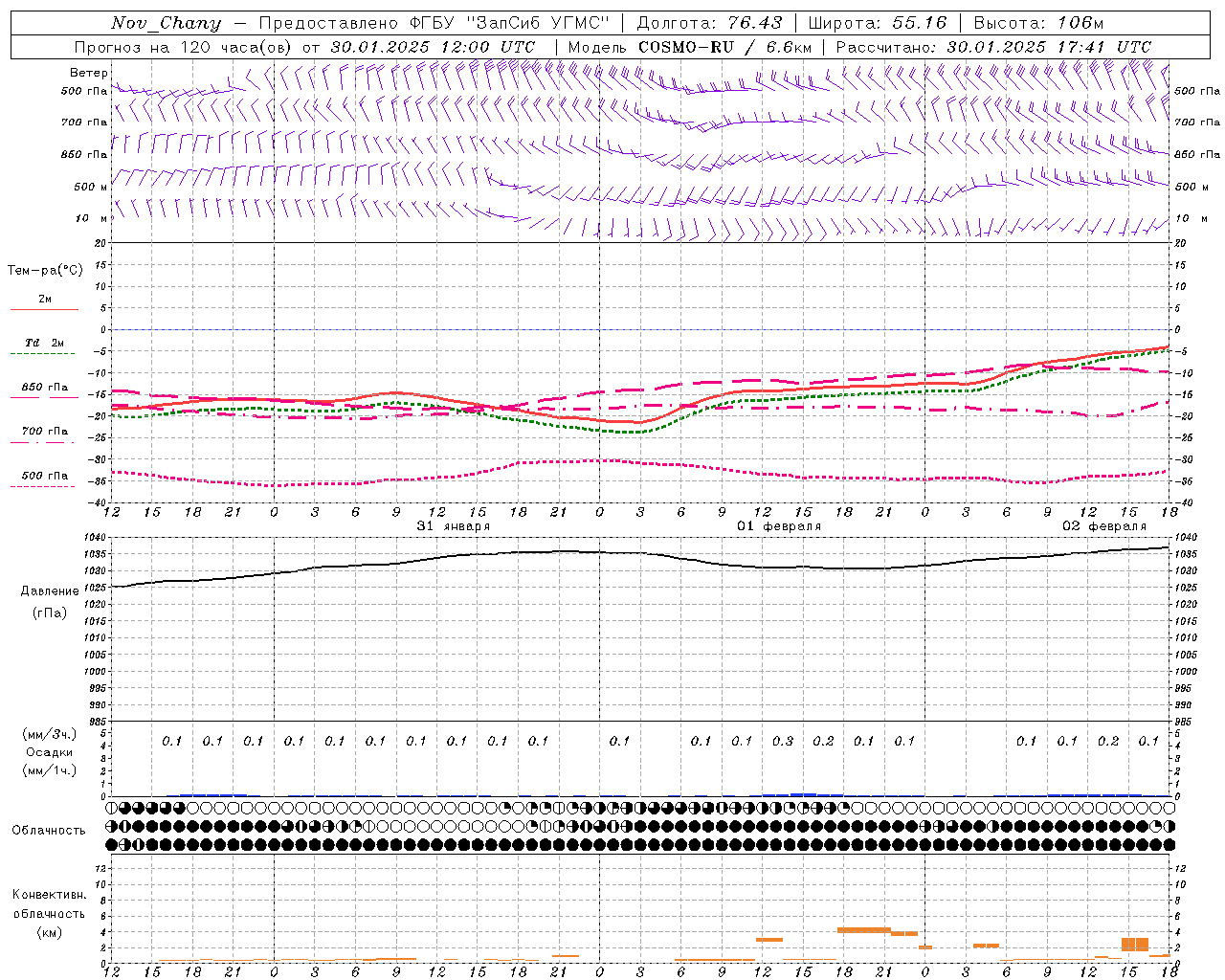The height and width of the screenshot is (980, 1225).
Task: Select the 'Широта: 55.16' header text
Action: coord(878,23)
